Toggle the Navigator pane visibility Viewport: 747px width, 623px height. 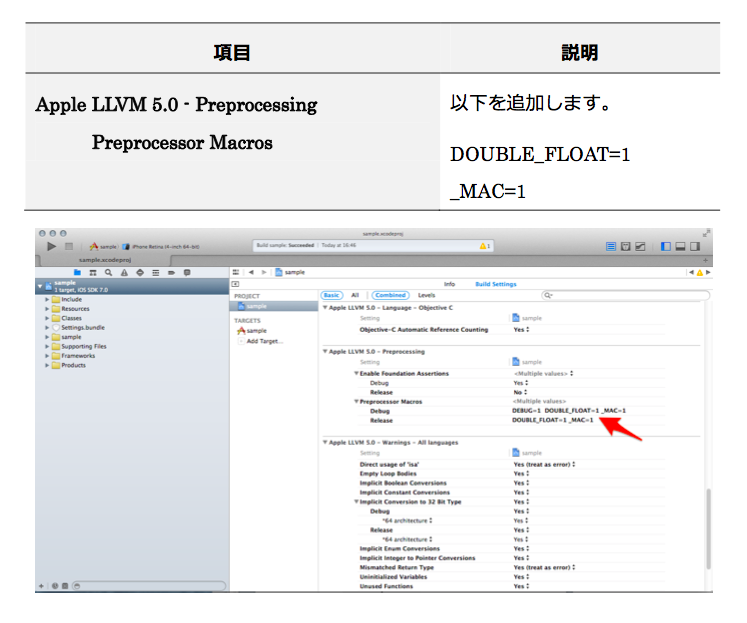[x=666, y=246]
